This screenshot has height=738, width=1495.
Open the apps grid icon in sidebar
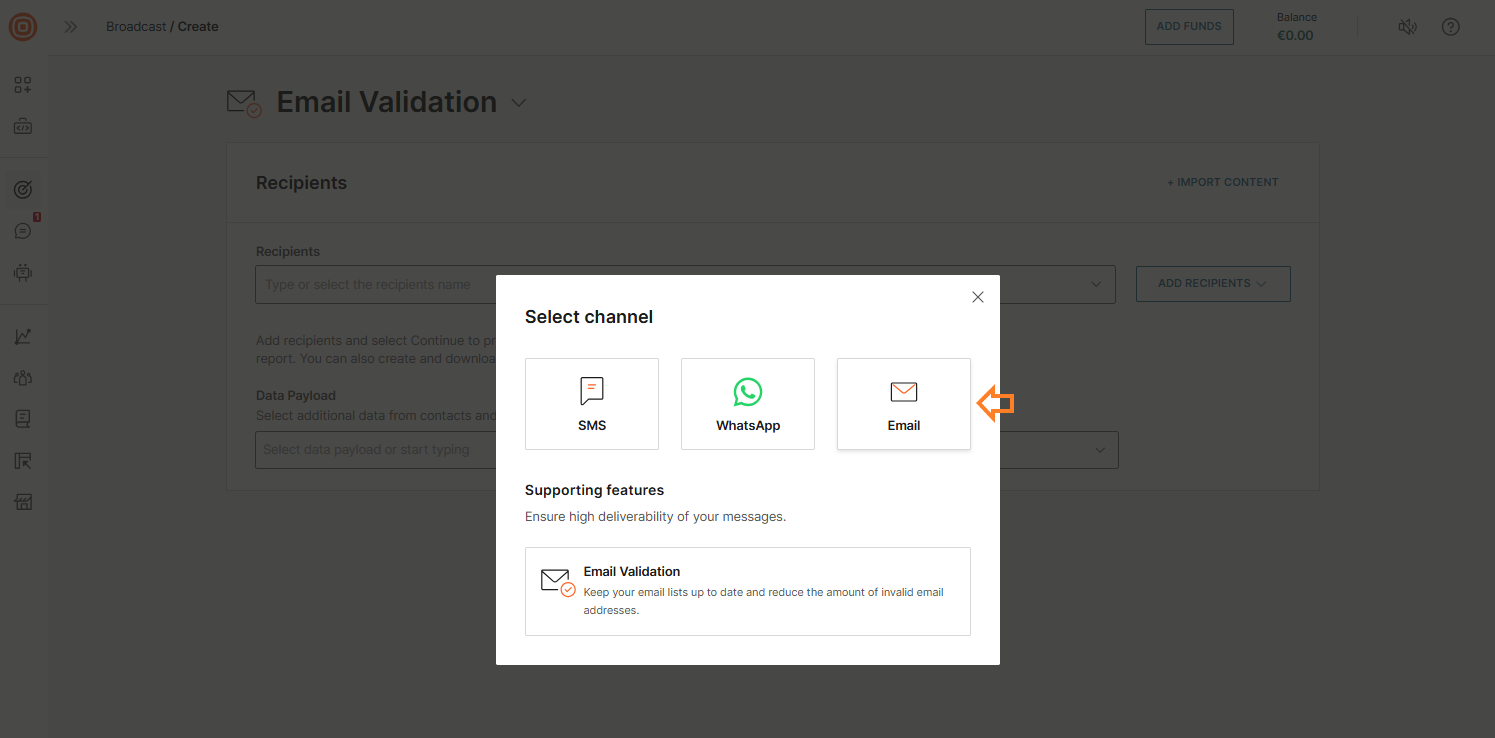click(23, 85)
